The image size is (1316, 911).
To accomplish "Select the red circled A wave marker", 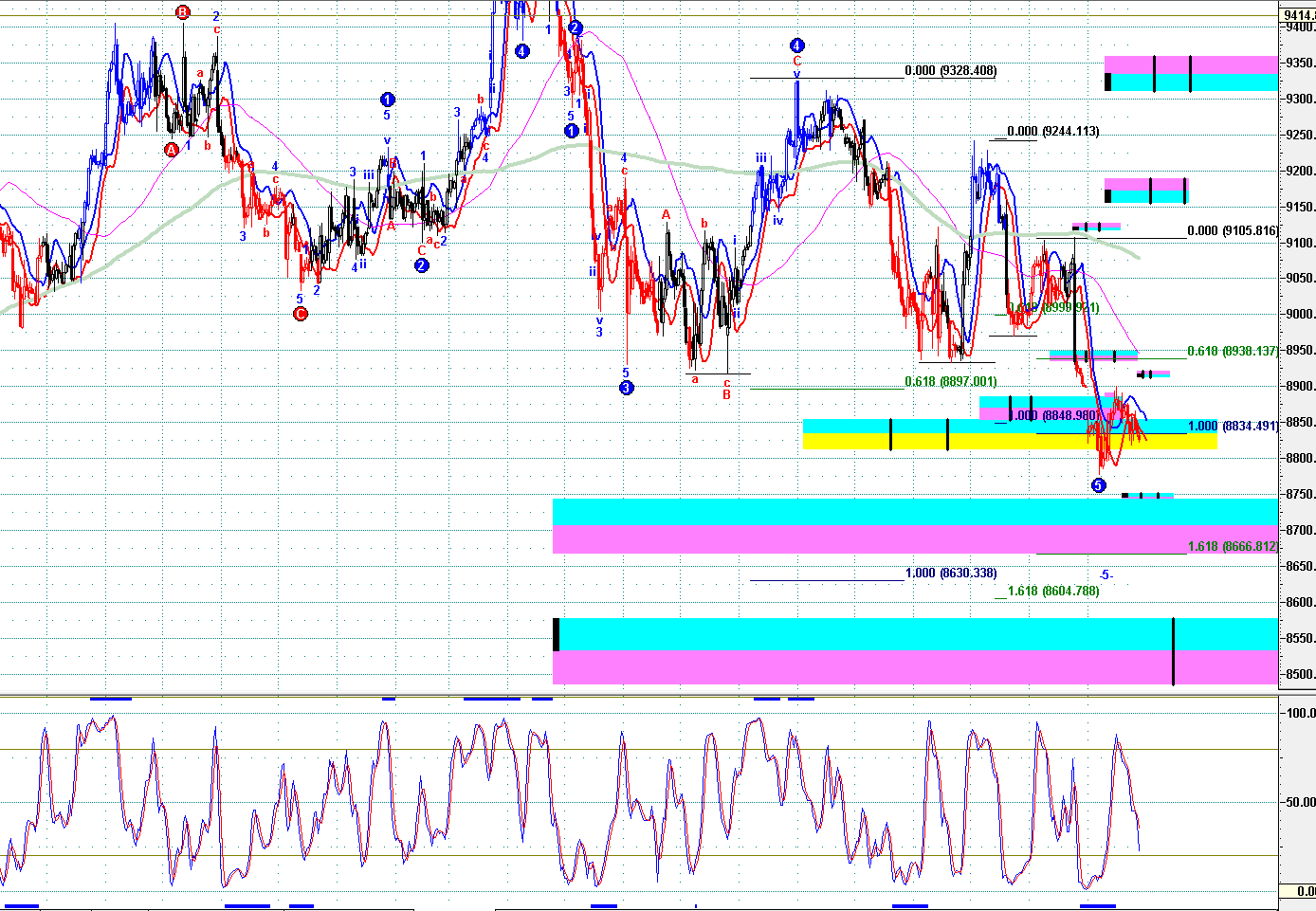I will pyautogui.click(x=172, y=150).
